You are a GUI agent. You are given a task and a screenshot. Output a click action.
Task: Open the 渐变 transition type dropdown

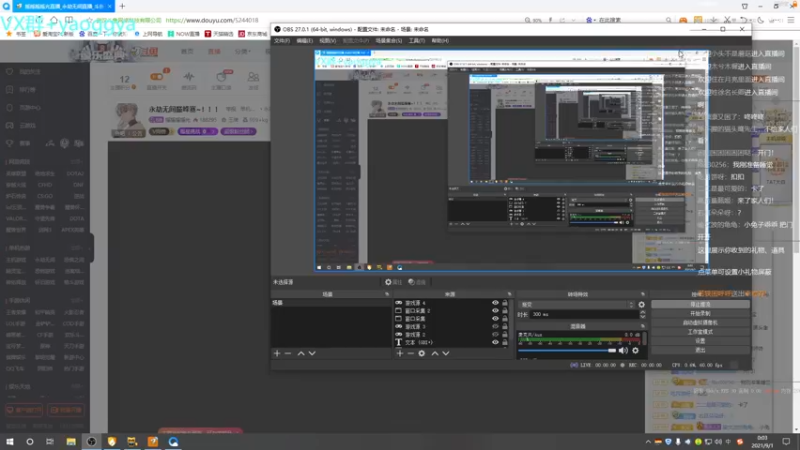tap(577, 305)
